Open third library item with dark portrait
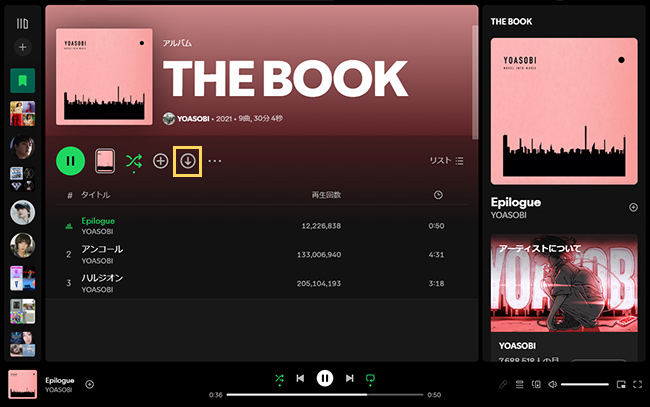The image size is (650, 407). tap(22, 146)
